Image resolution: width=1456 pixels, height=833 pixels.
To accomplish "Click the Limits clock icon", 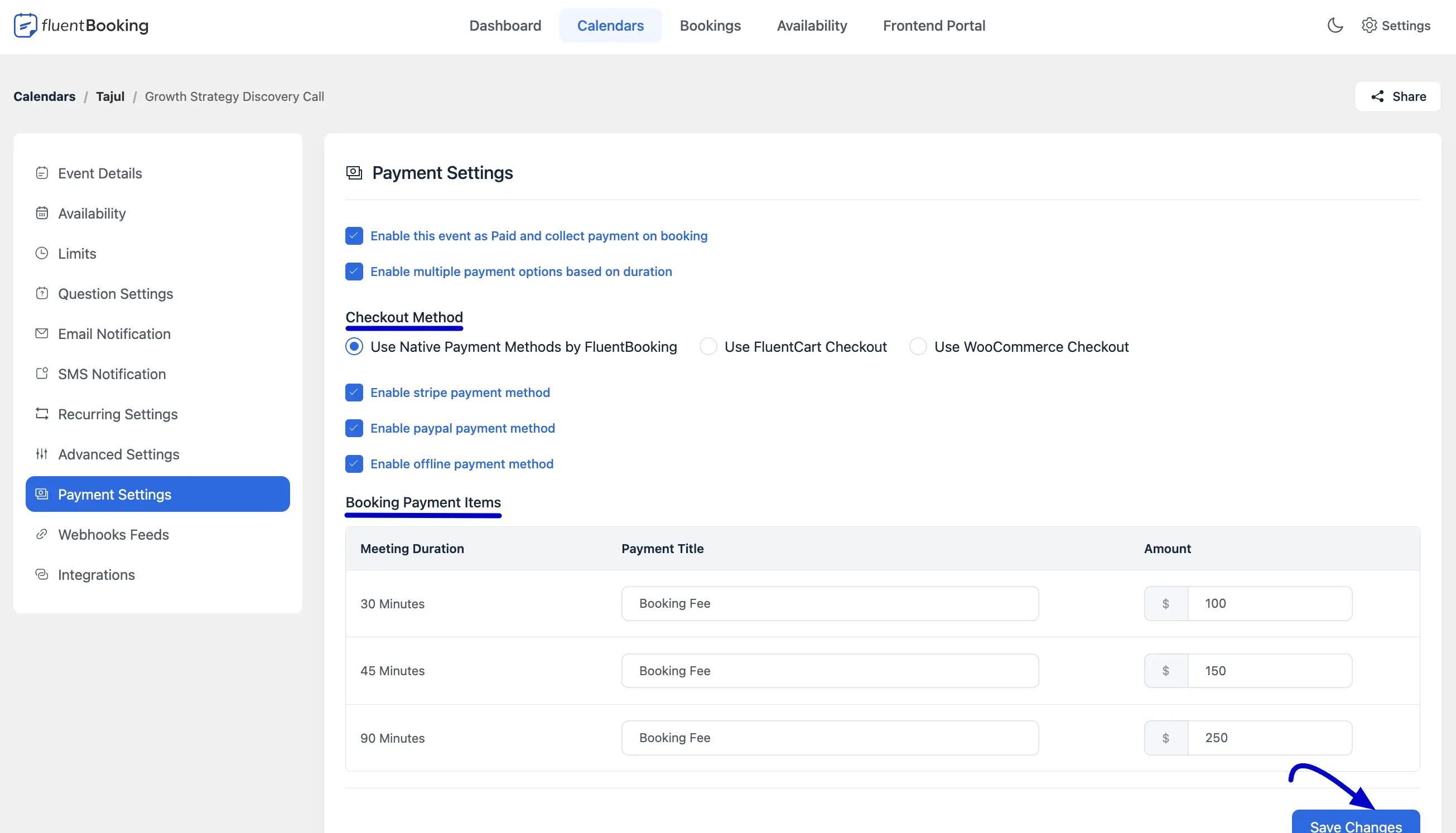I will (x=42, y=253).
